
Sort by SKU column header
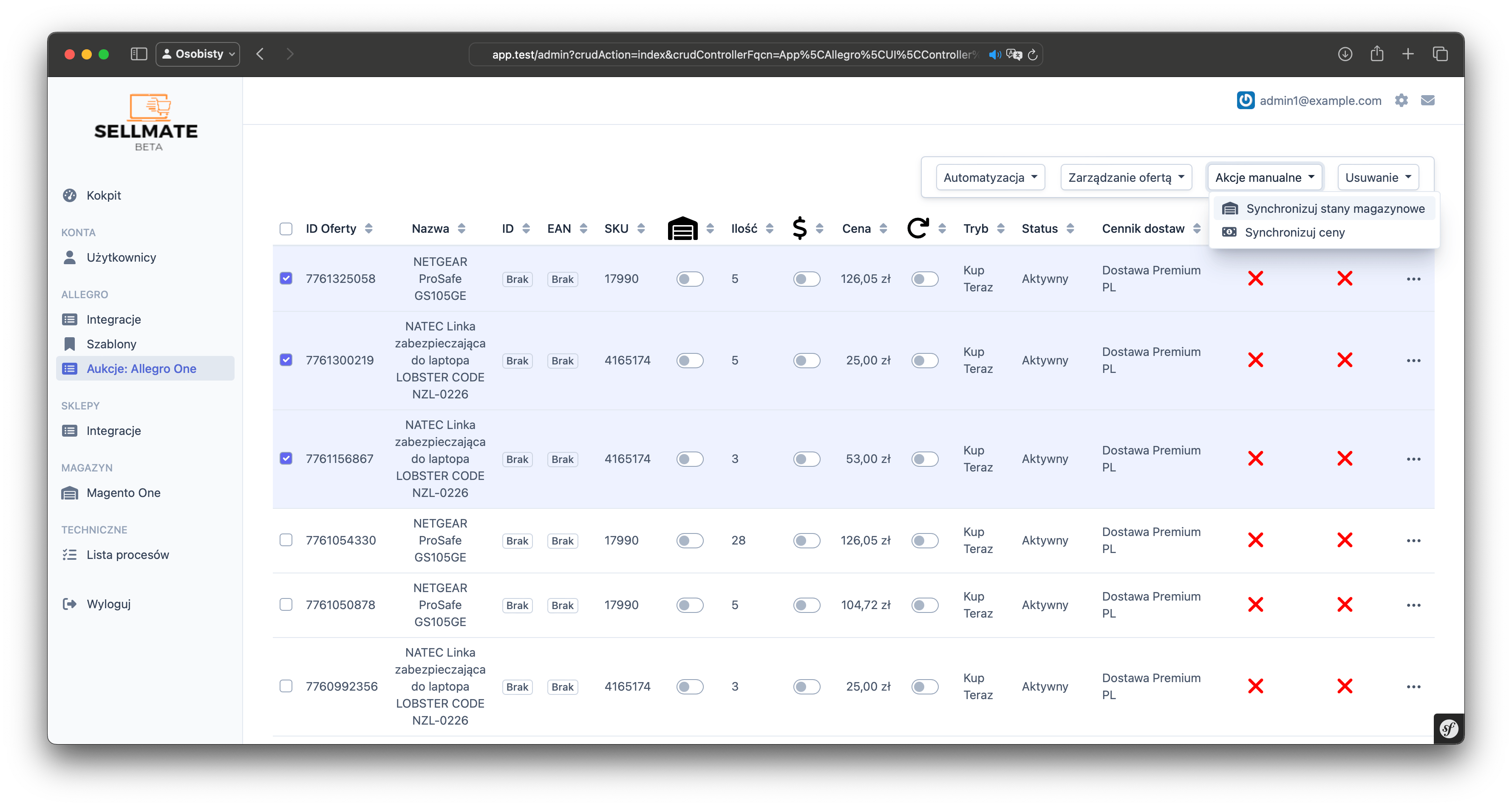tap(625, 228)
